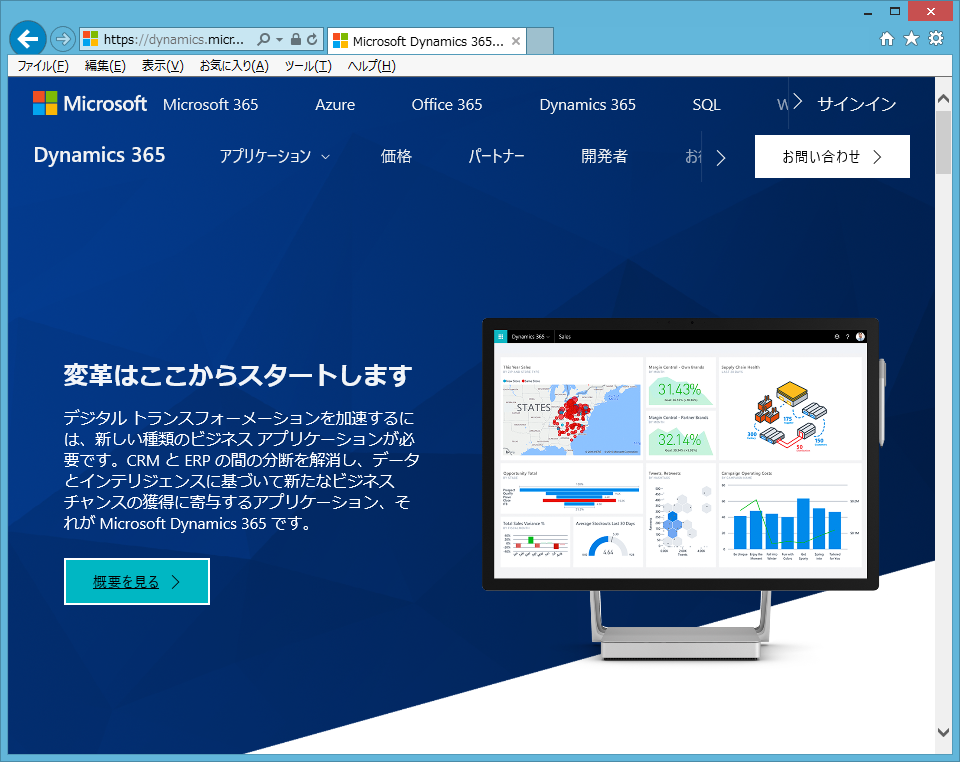The height and width of the screenshot is (762, 960).
Task: Select the Microsoft Dynamics 365 tab
Action: point(426,41)
